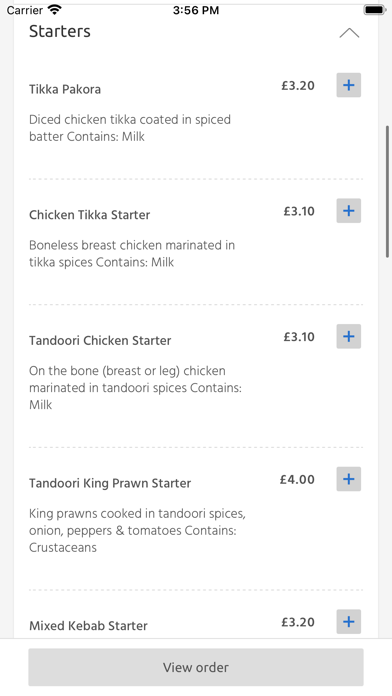Tap plus icon for Tandoori Chicken Starter
This screenshot has width=392, height=696.
click(x=348, y=336)
